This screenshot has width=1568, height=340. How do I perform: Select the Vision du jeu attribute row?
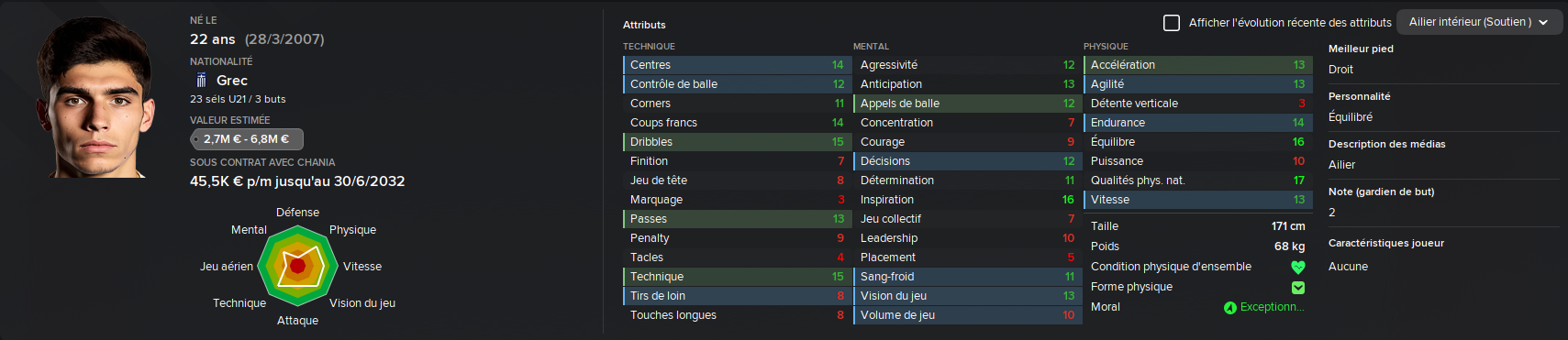967,296
